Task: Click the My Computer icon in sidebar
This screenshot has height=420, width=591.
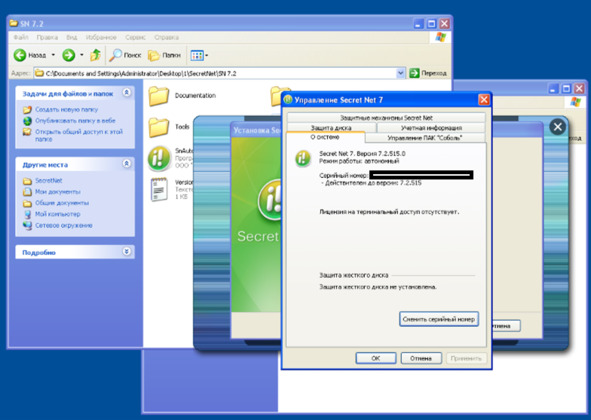Action: (27, 214)
